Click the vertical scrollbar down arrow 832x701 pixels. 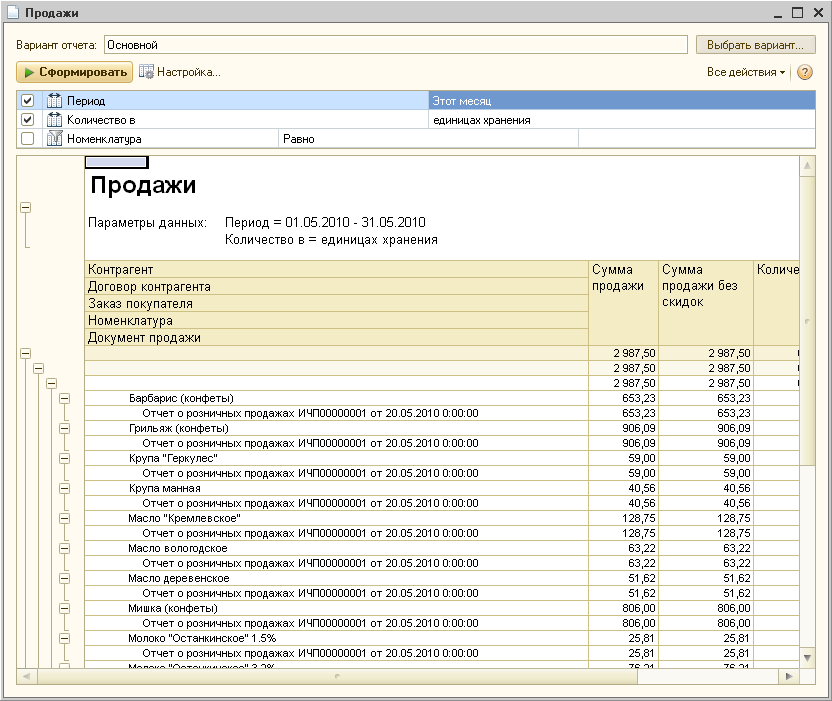tap(807, 658)
